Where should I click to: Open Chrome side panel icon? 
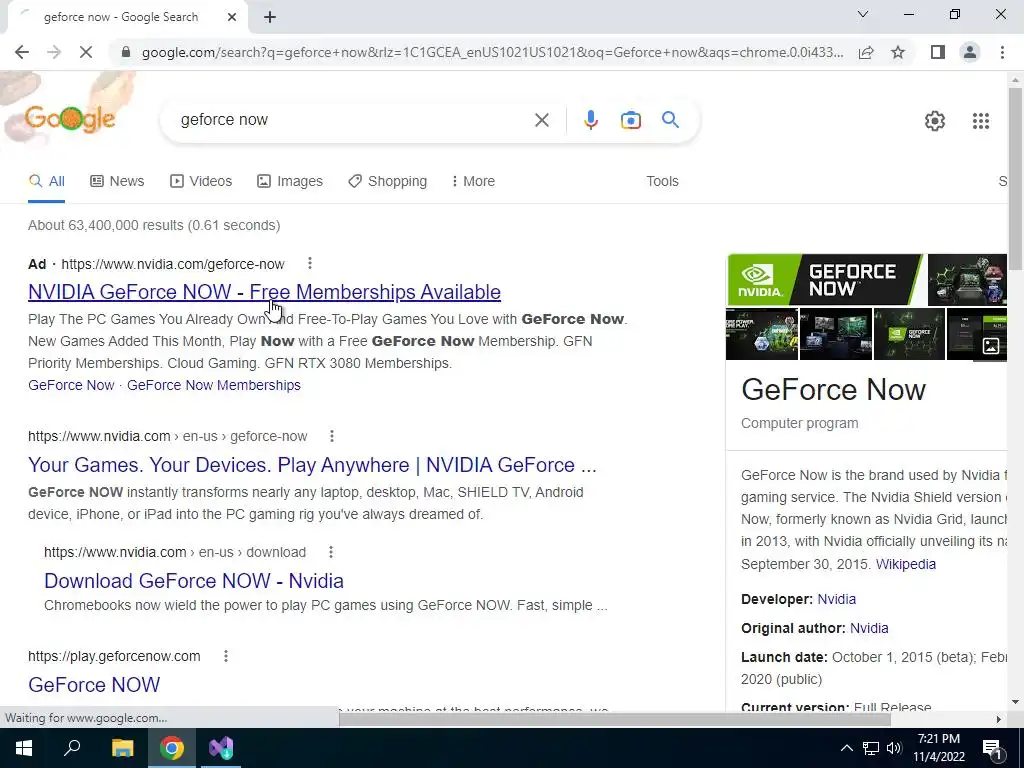pos(938,52)
